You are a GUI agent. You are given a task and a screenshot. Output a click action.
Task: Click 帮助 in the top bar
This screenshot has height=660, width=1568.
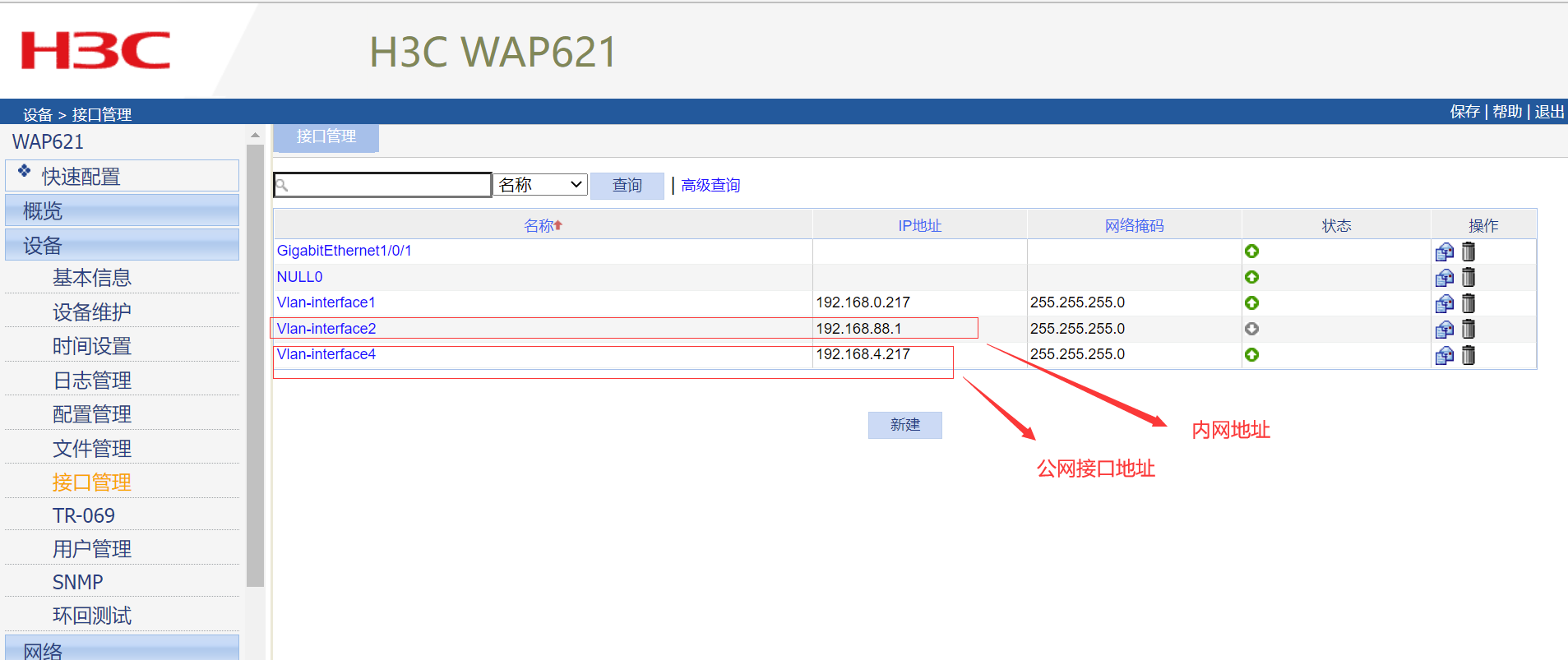[1508, 112]
